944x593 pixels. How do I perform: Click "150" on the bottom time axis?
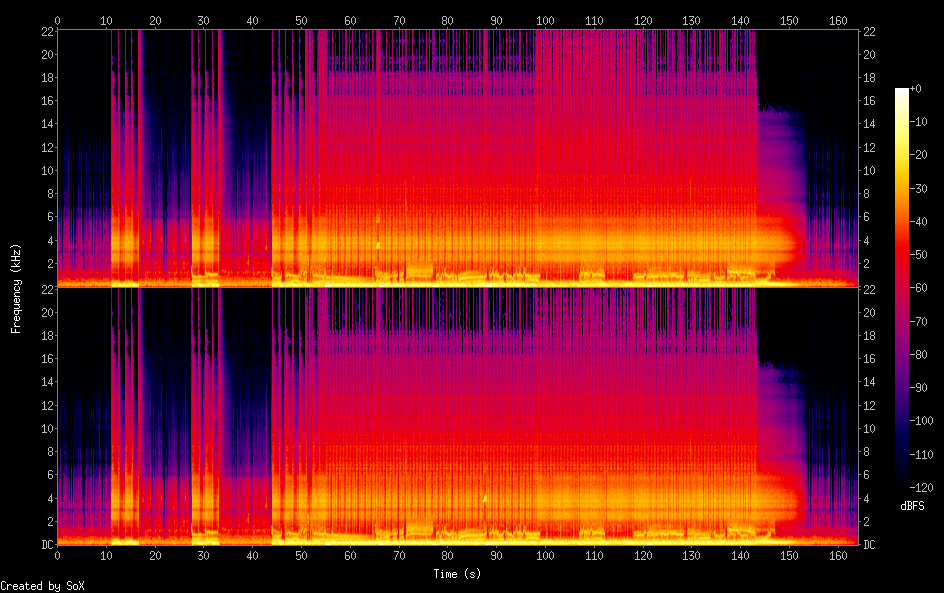tap(789, 556)
